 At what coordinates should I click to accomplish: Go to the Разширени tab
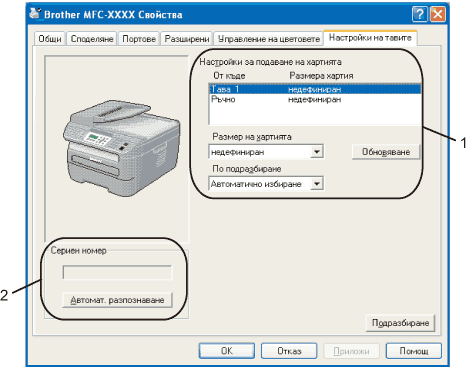[187, 39]
